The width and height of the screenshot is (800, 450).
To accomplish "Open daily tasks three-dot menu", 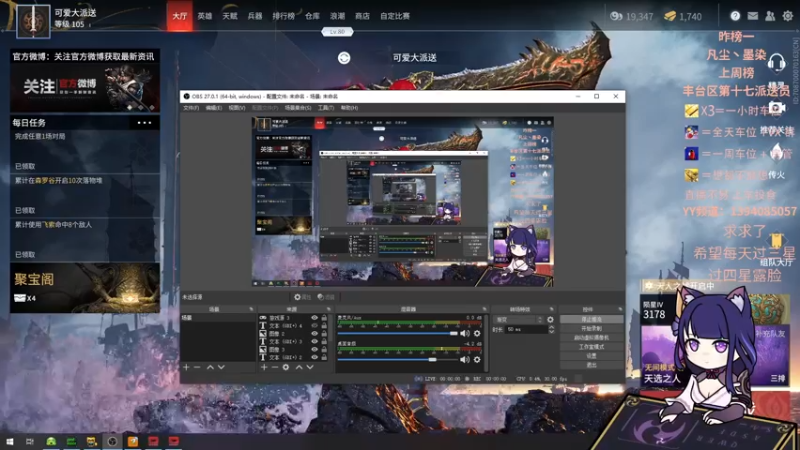I will pyautogui.click(x=144, y=123).
